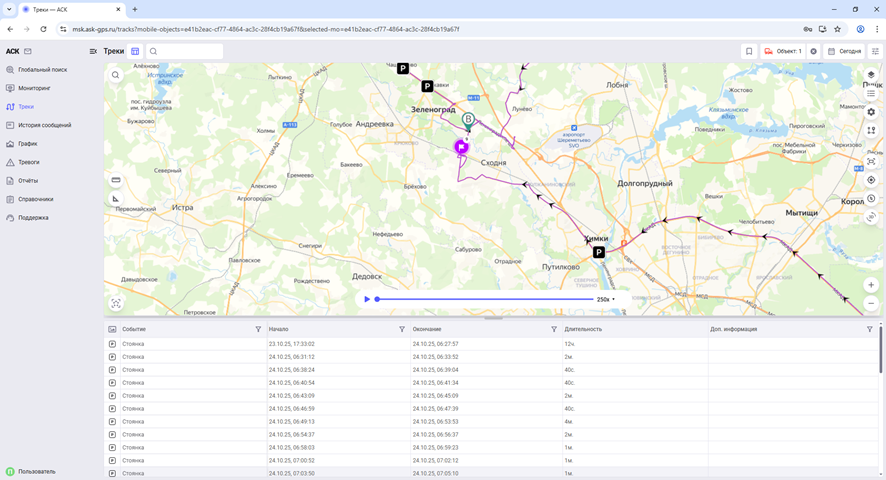Play the track animation
Screen dimensions: 886x480
(x=367, y=299)
